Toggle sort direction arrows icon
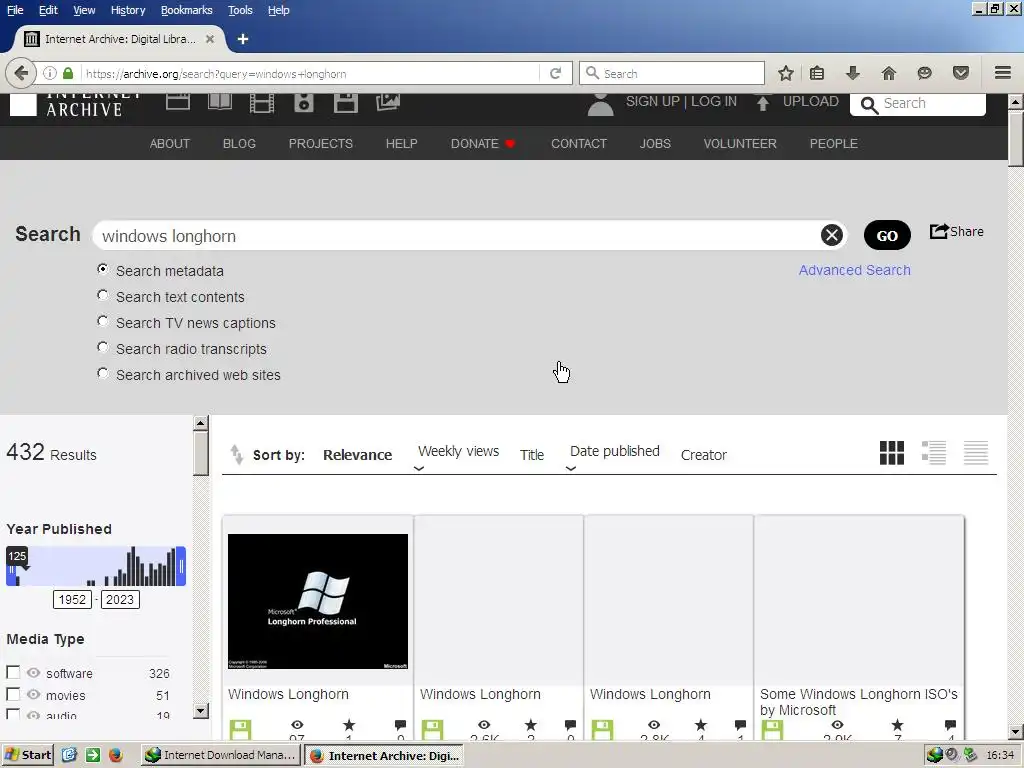The width and height of the screenshot is (1024, 768). pyautogui.click(x=236, y=454)
